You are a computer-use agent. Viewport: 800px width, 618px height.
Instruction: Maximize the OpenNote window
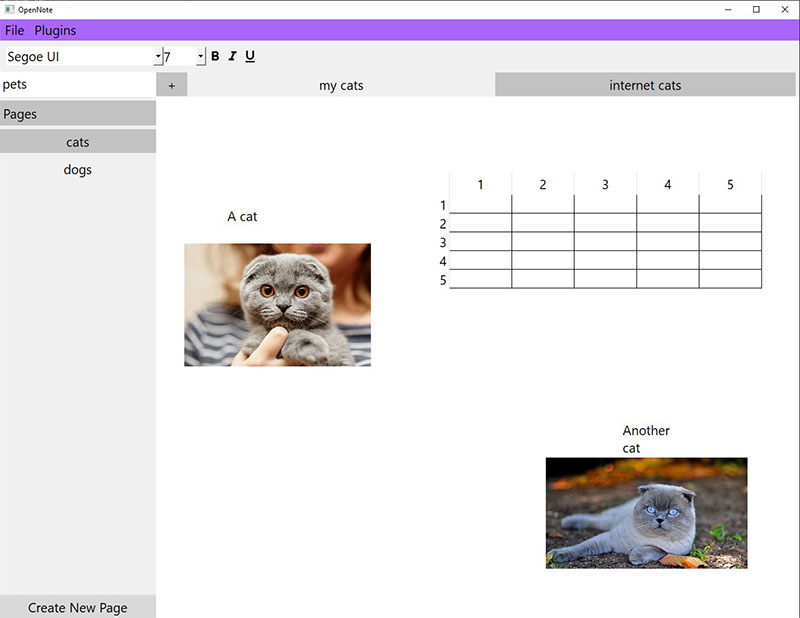click(756, 9)
